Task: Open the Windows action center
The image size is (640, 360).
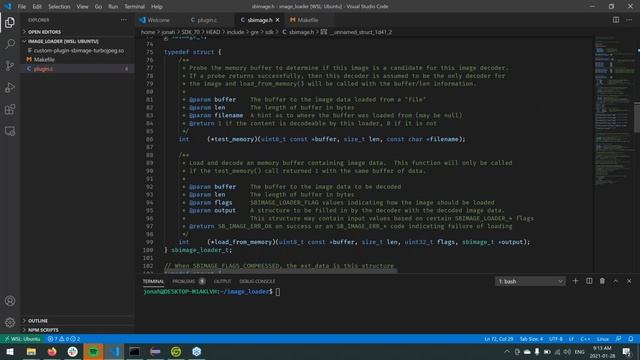Action: pos(627,351)
